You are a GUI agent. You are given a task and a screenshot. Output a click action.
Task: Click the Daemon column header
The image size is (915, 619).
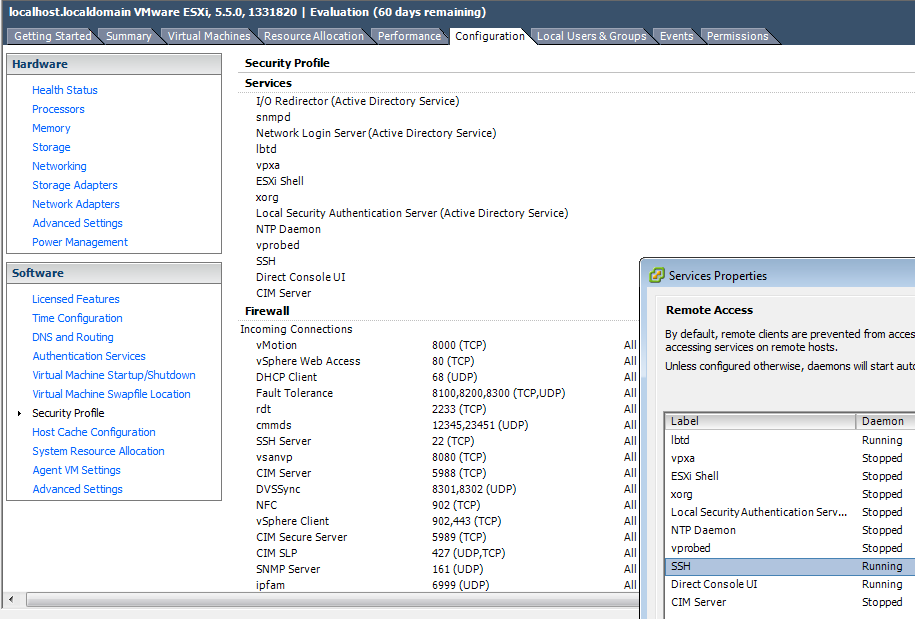883,421
